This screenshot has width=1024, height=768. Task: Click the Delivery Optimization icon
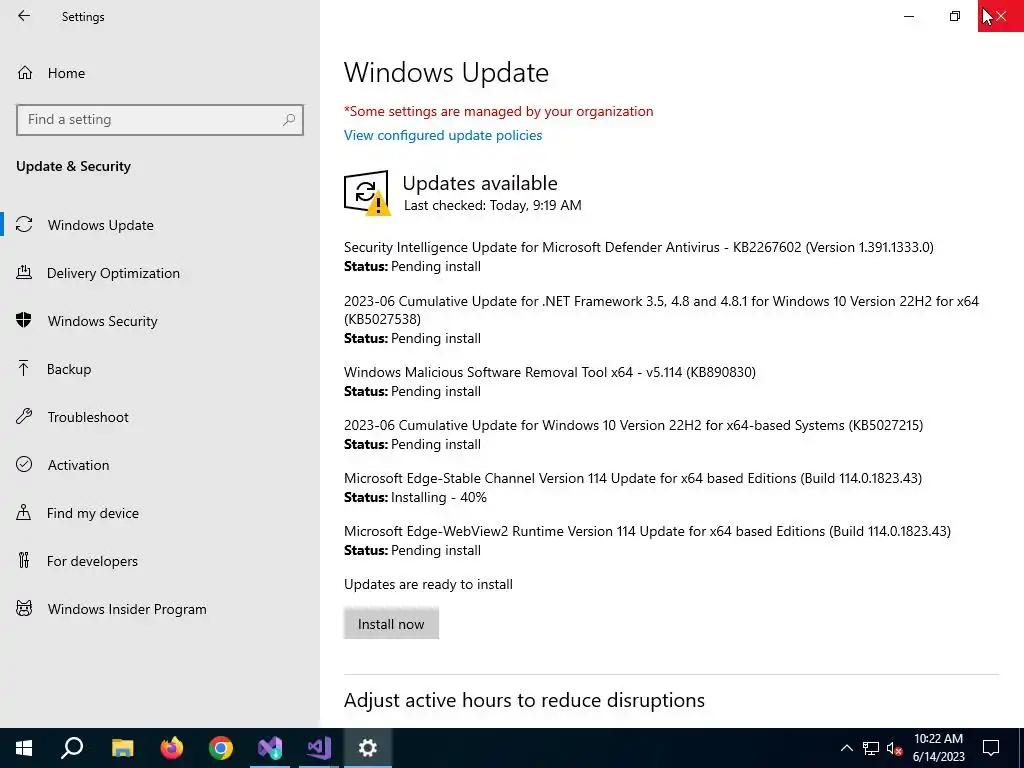tap(24, 272)
